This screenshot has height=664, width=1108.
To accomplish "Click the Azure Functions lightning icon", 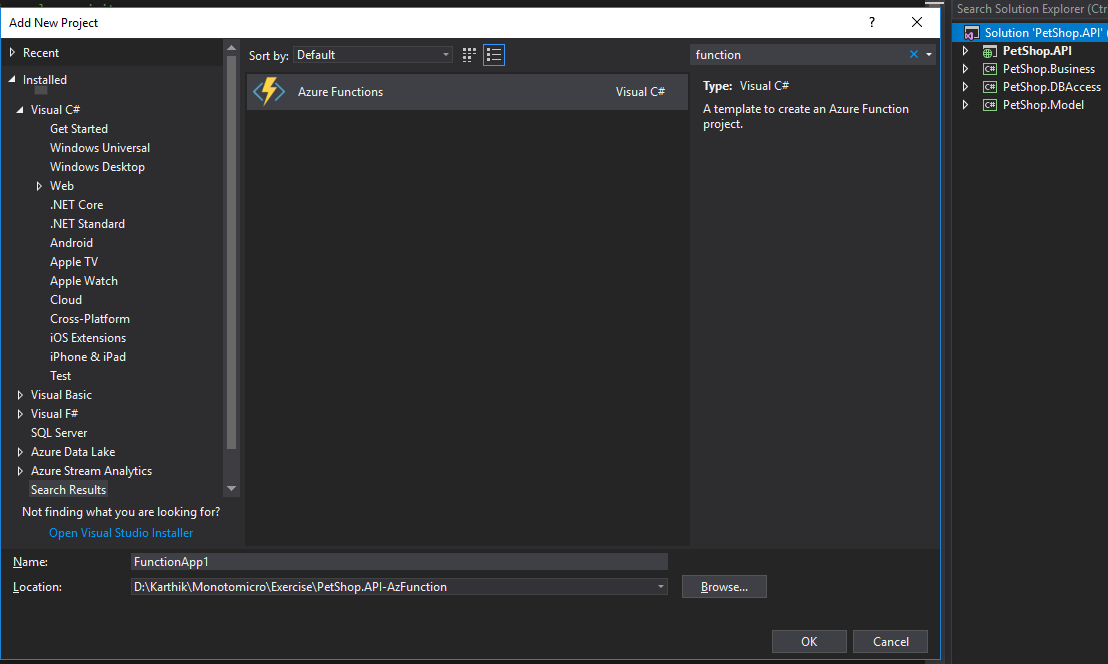I will [269, 92].
